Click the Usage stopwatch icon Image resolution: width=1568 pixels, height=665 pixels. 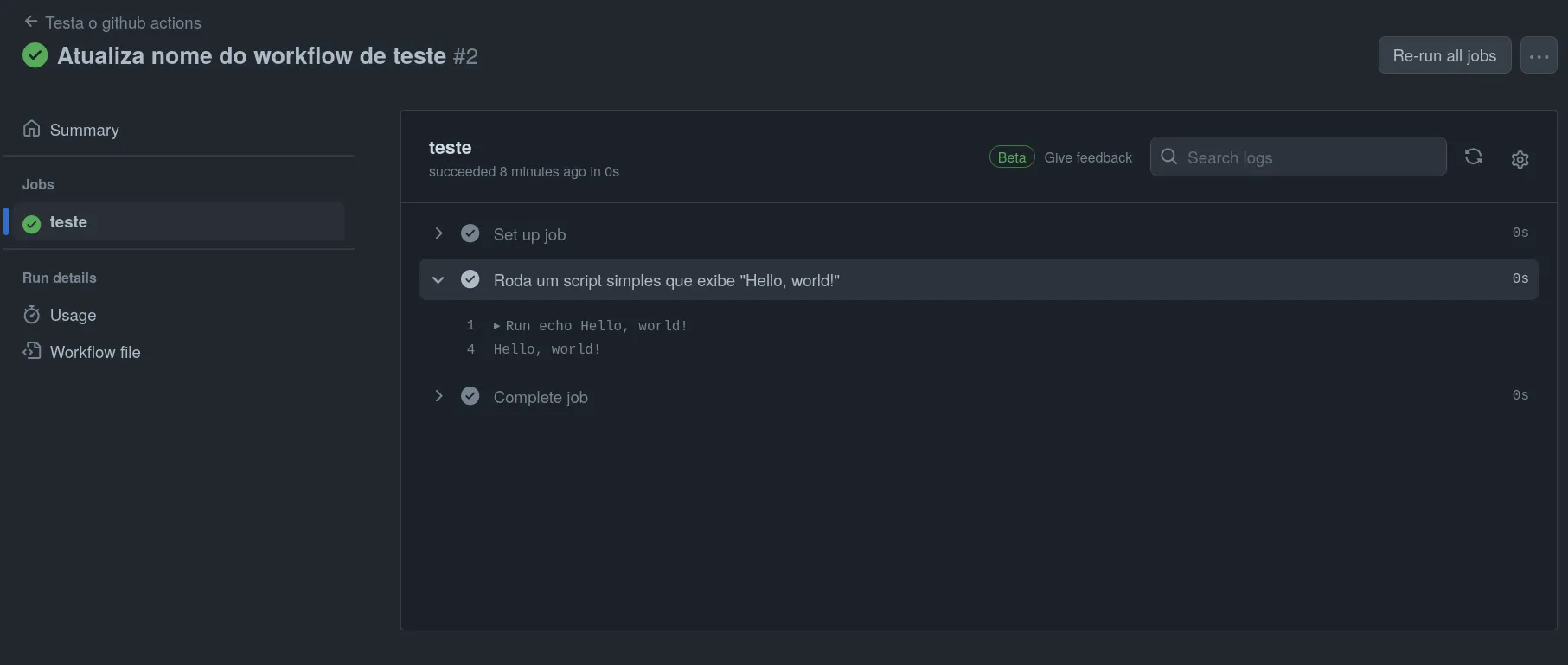coord(32,315)
